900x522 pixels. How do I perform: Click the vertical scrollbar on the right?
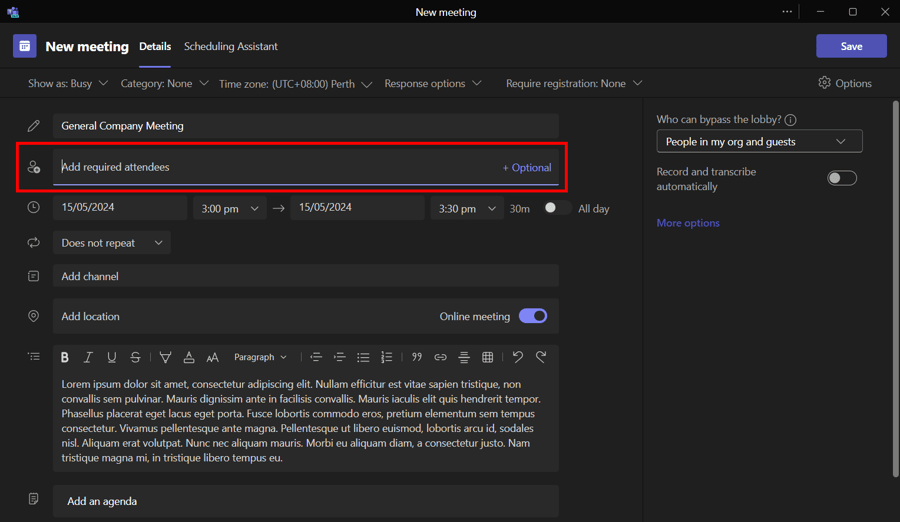tap(895, 288)
